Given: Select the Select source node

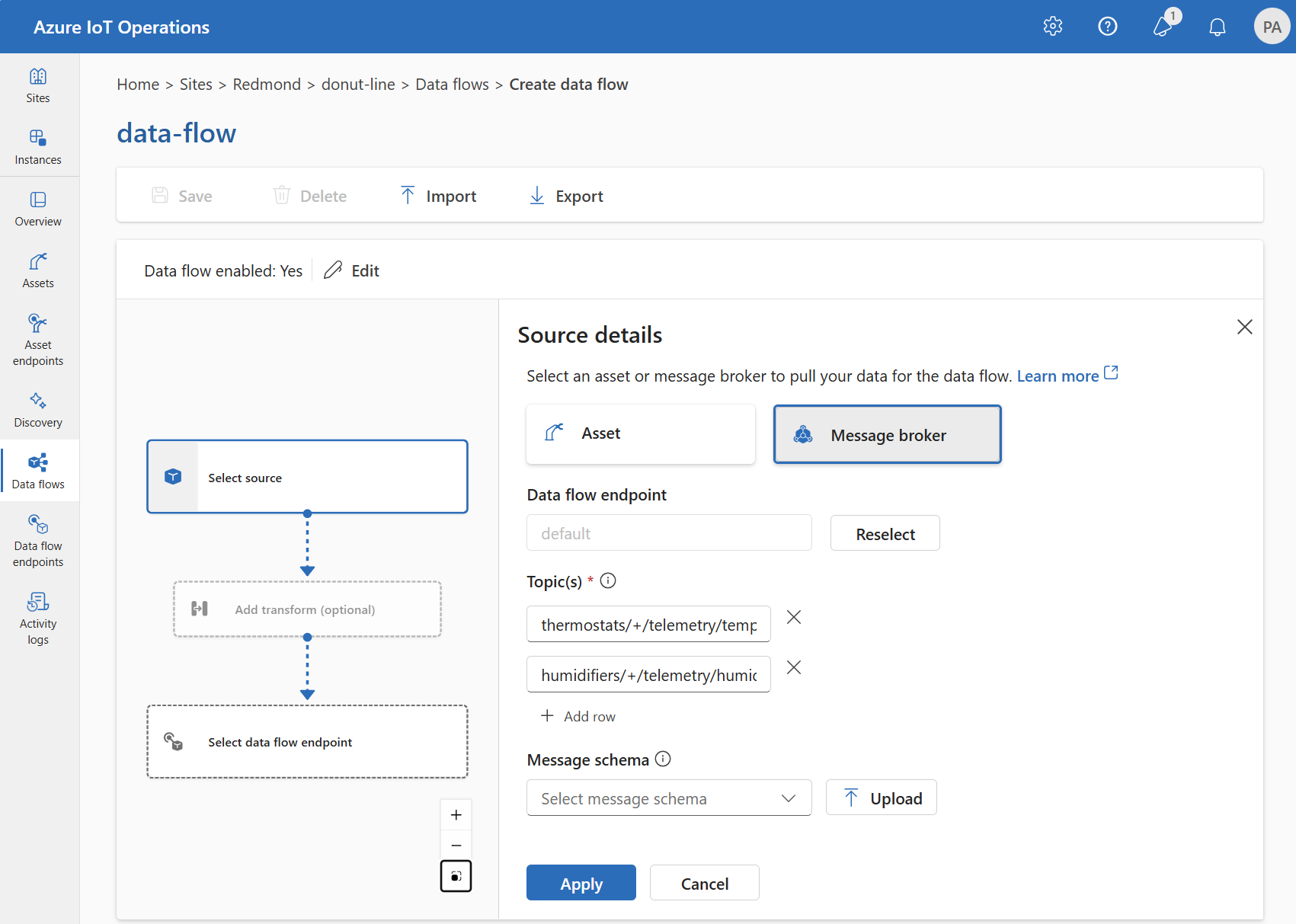Looking at the screenshot, I should click(307, 477).
